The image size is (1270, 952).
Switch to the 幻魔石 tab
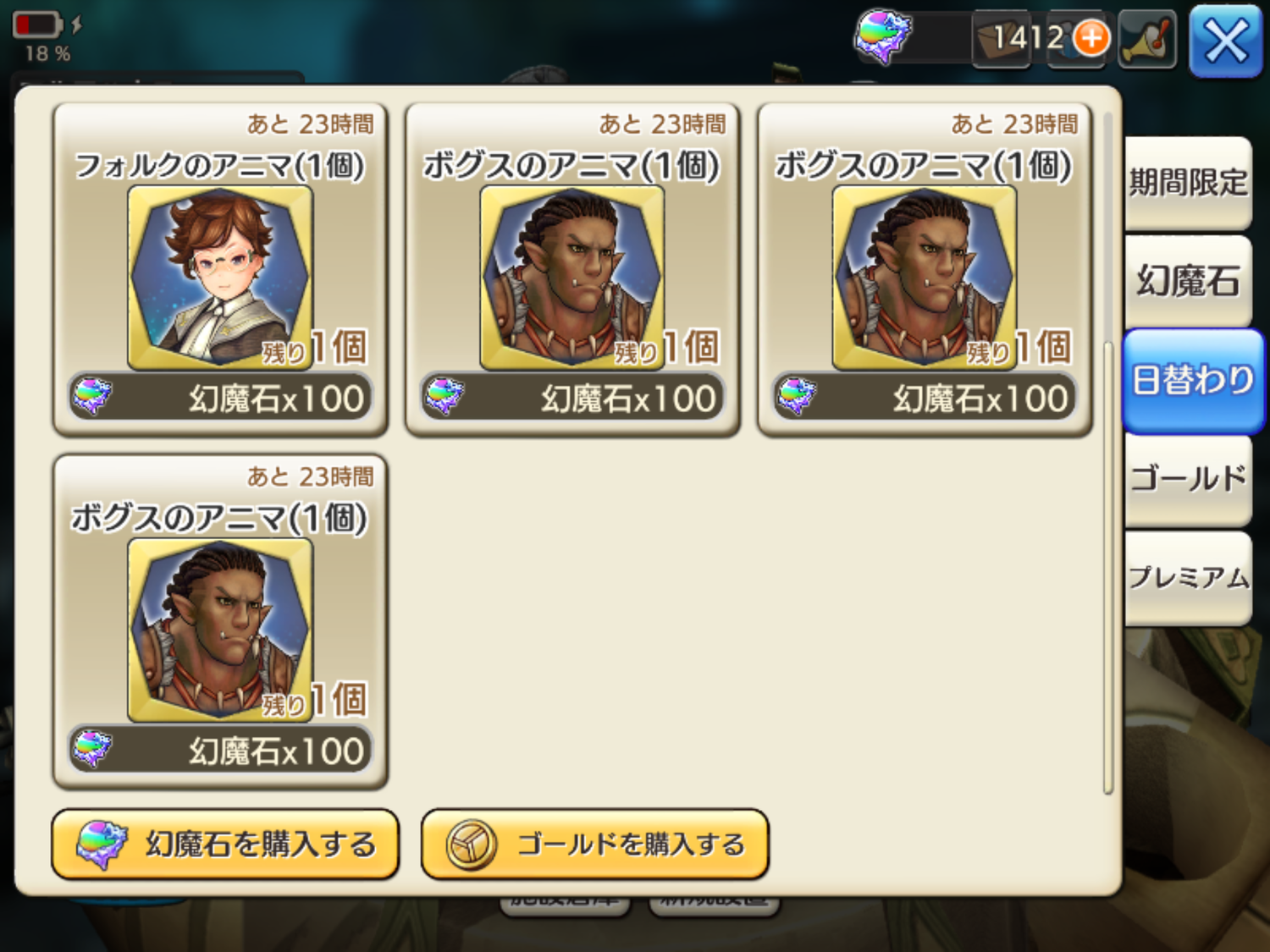(1188, 281)
